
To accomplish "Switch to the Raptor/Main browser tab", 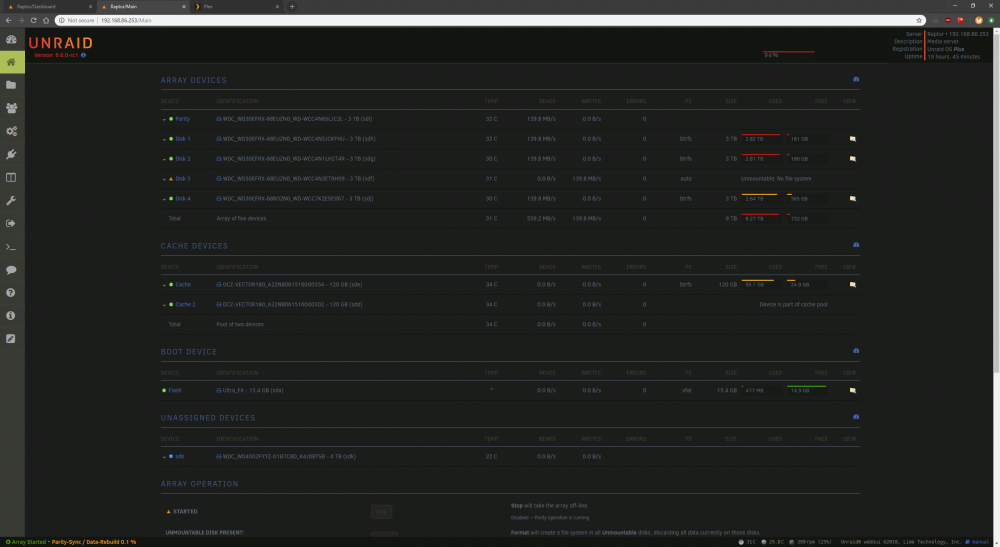I will pyautogui.click(x=142, y=6).
